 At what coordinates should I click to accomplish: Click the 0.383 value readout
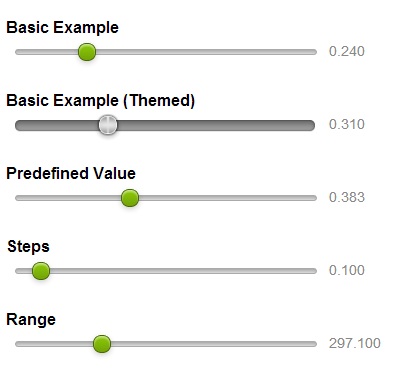[347, 197]
